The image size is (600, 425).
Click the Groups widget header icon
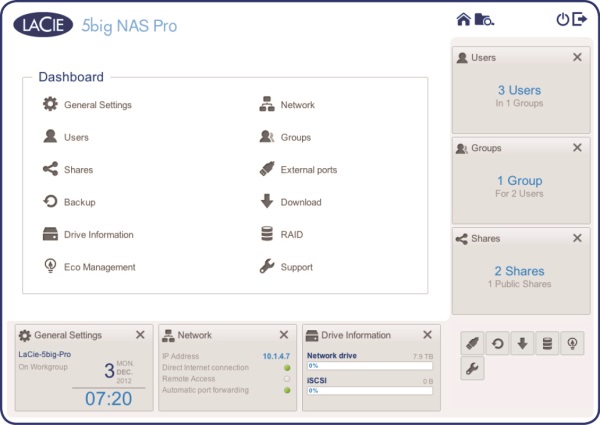pos(462,148)
